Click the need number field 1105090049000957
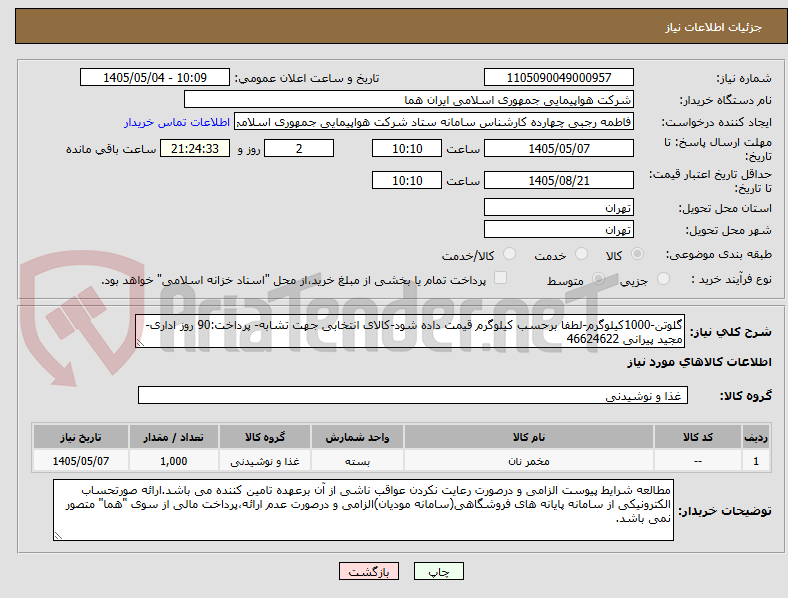This screenshot has width=788, height=598. (558, 77)
